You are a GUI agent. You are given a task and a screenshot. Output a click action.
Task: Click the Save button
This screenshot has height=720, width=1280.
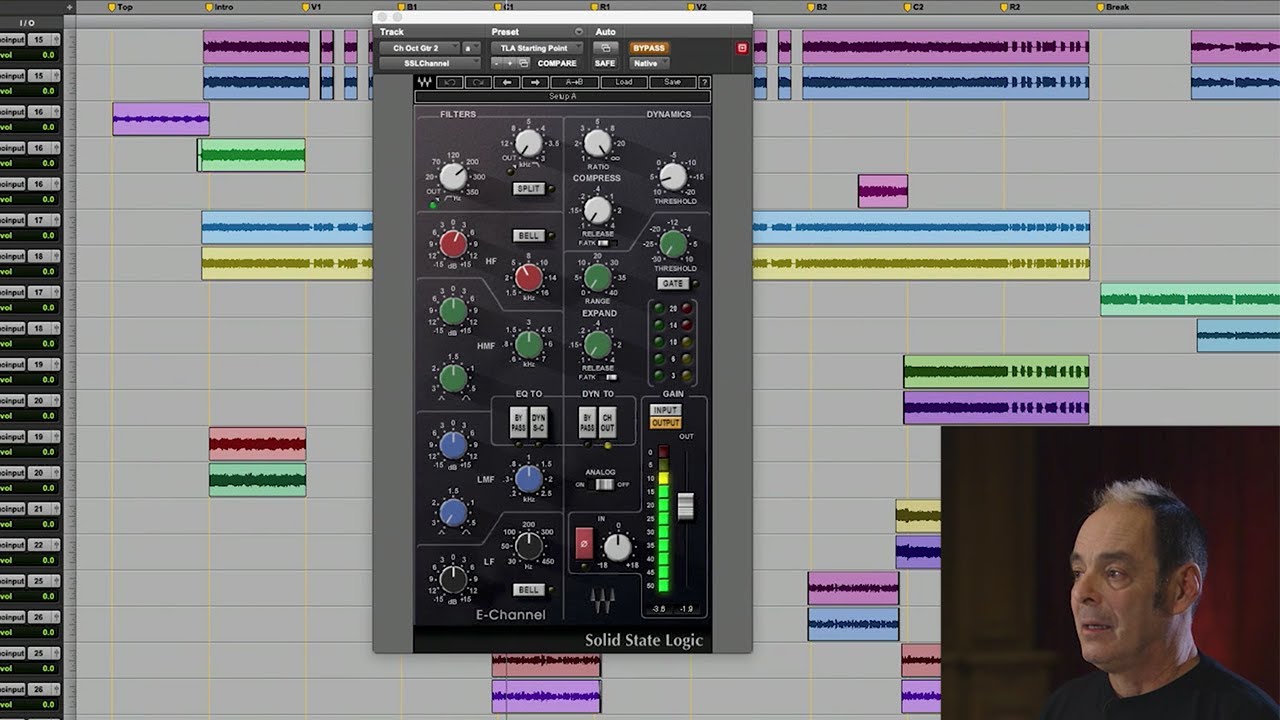click(672, 82)
